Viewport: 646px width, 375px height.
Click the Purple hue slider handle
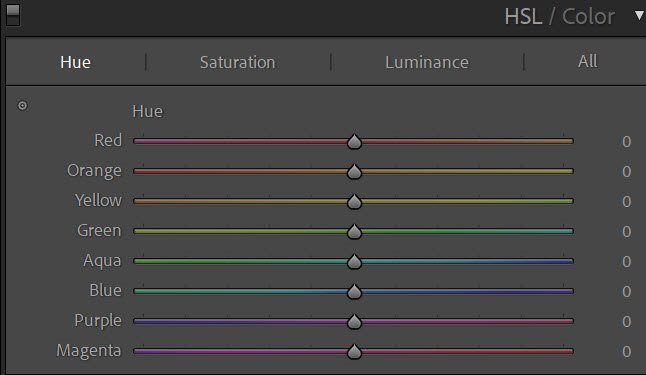pos(354,321)
